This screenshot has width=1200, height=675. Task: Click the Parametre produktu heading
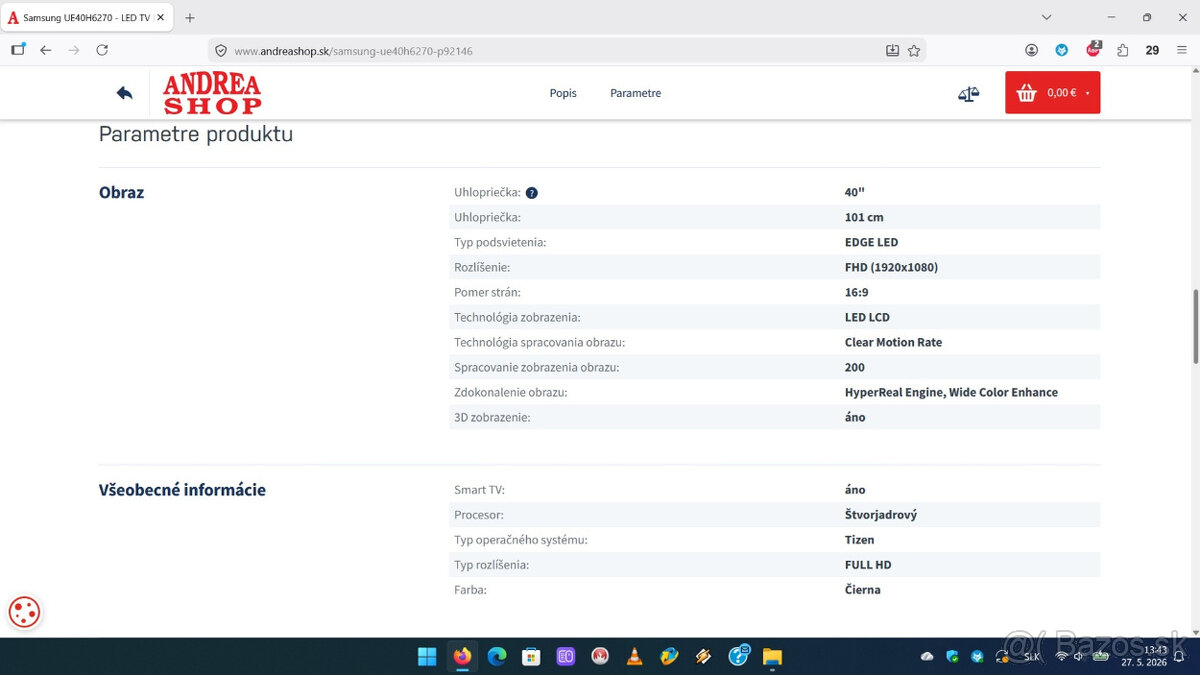click(196, 134)
